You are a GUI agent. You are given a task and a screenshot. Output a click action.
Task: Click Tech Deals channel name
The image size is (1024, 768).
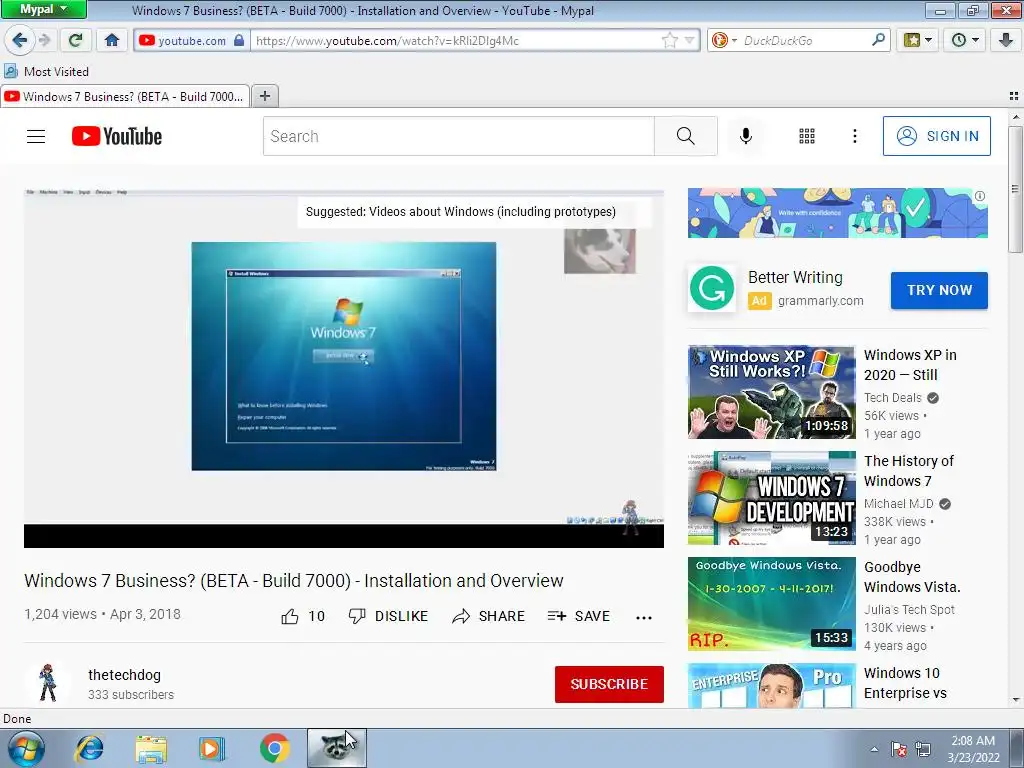893,398
